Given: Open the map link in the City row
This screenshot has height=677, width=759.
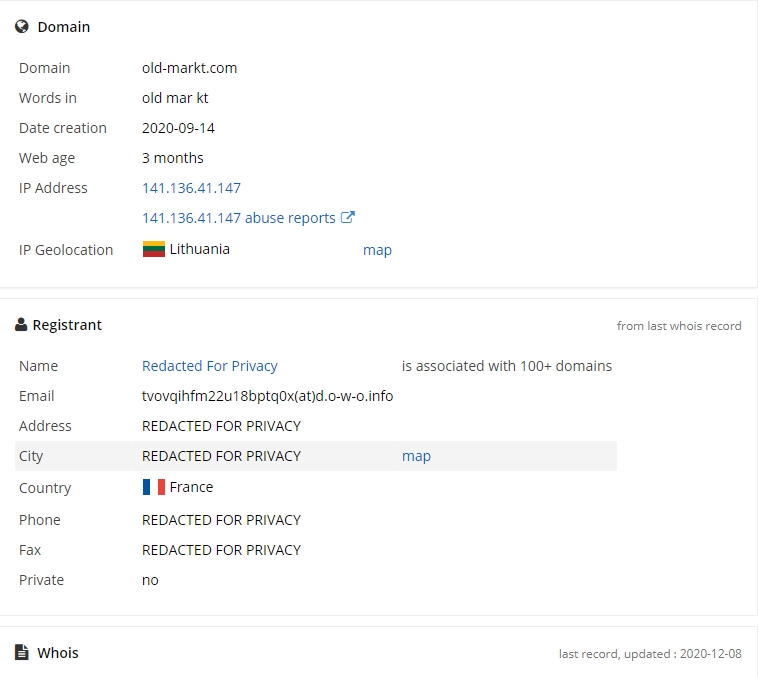Looking at the screenshot, I should click(416, 456).
